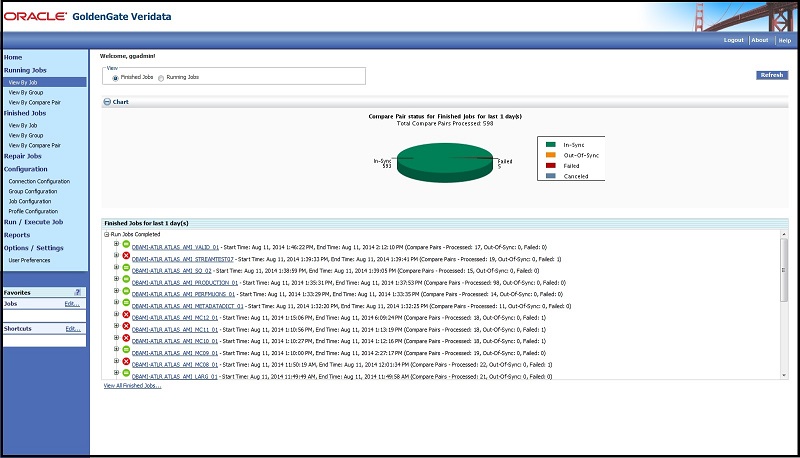Select the Finished Jobs radio button

[x=115, y=78]
